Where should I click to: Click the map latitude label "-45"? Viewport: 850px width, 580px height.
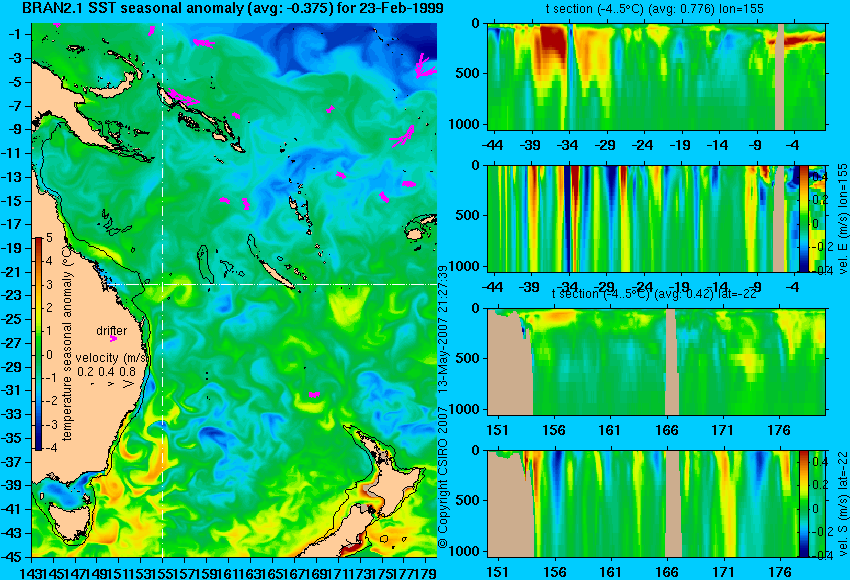pos(12,557)
